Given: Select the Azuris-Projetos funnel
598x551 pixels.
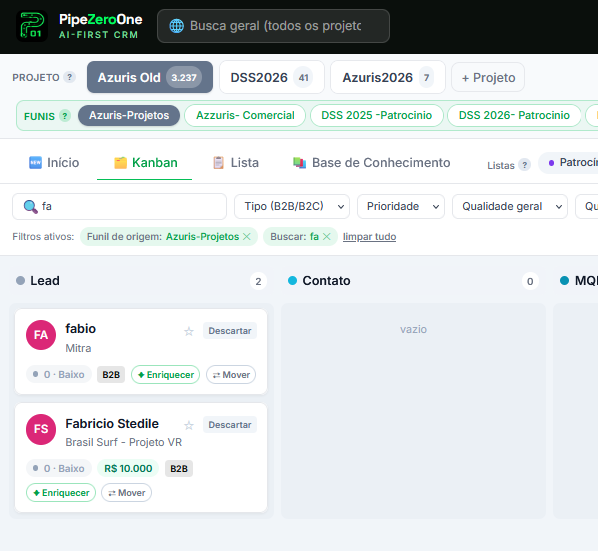Looking at the screenshot, I should (x=129, y=115).
